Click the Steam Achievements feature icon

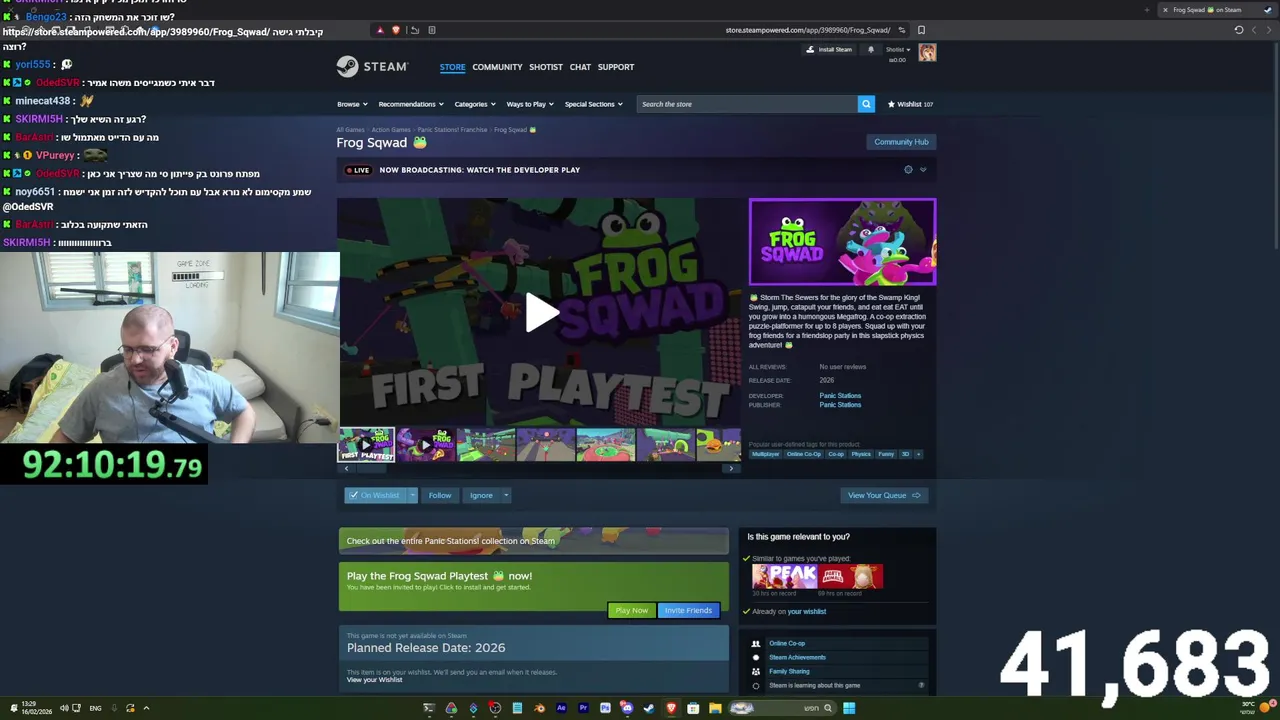(756, 657)
